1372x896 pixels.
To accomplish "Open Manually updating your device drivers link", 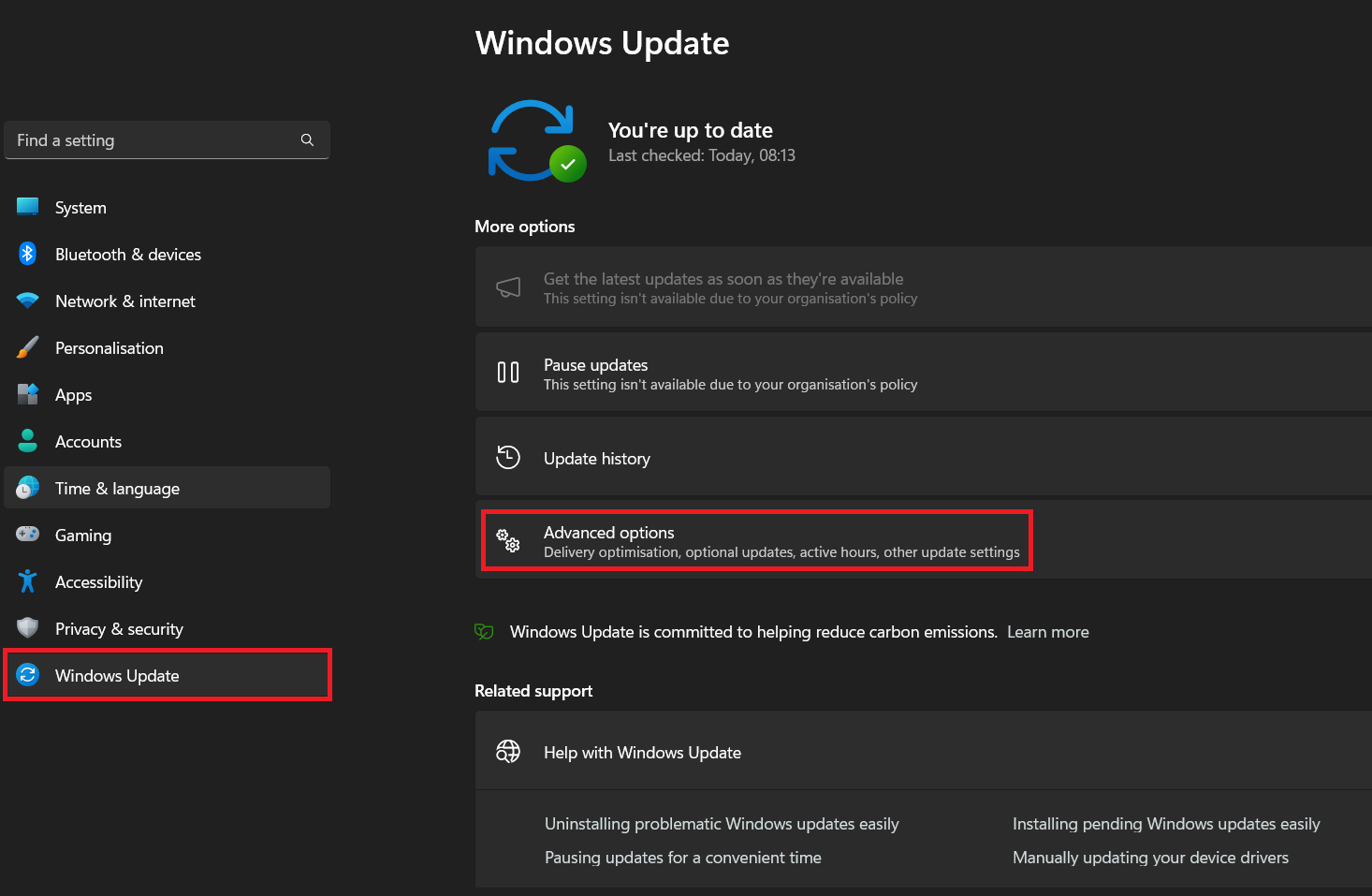I will coord(1150,858).
